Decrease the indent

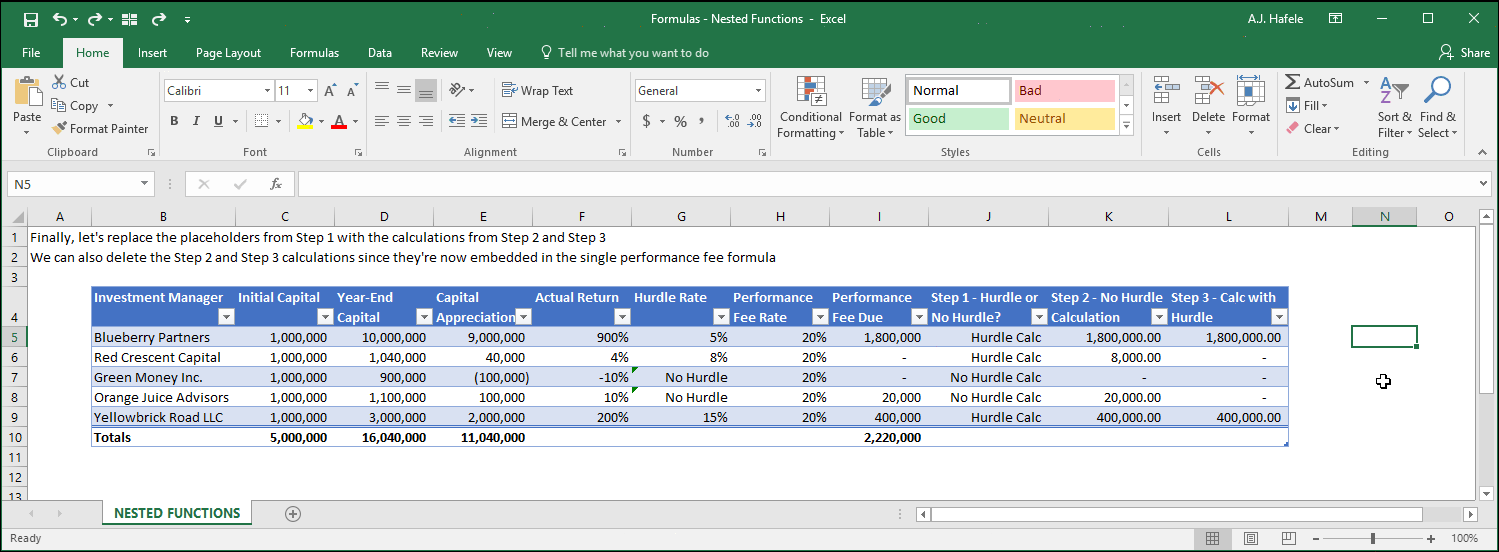click(x=456, y=121)
